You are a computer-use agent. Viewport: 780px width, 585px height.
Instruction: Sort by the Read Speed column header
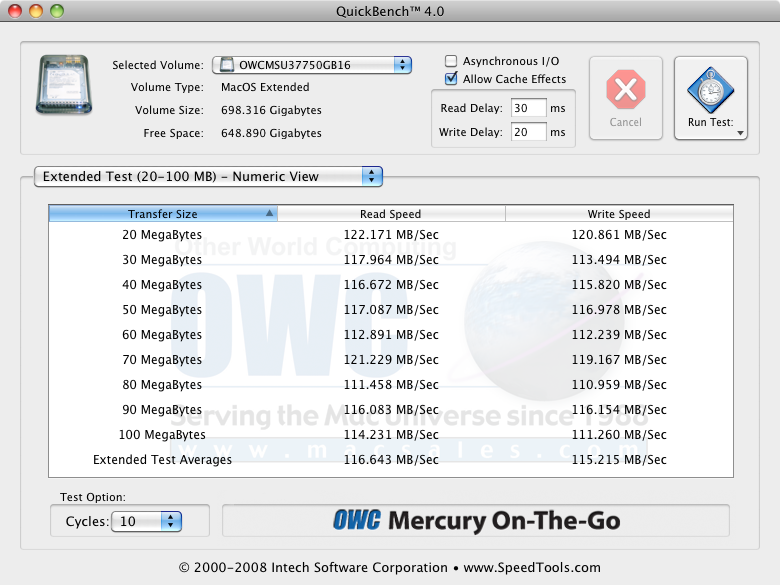390,214
